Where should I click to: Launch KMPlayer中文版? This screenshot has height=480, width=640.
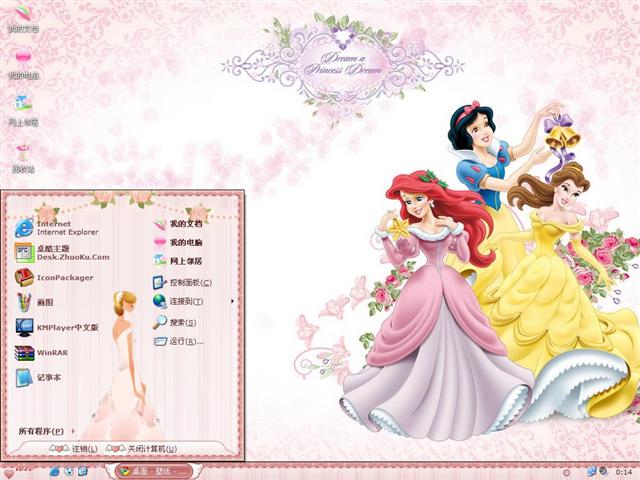[57, 327]
